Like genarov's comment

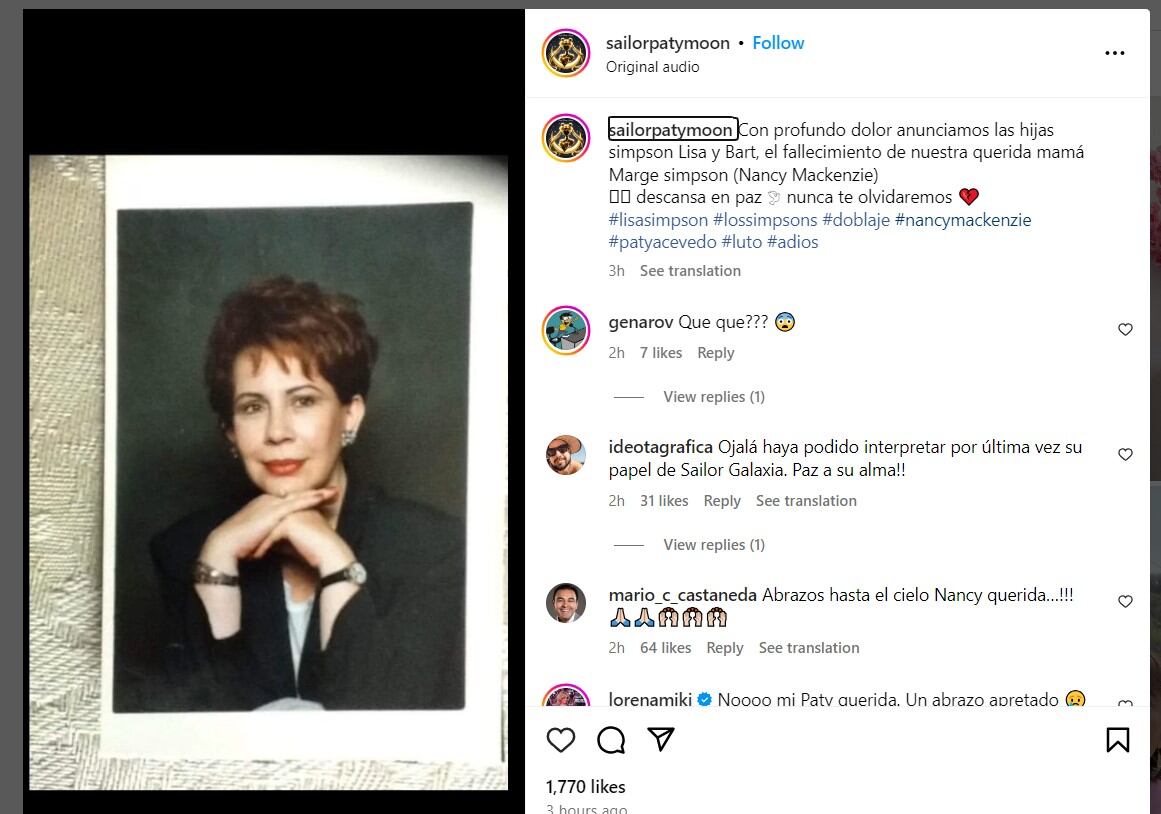click(x=1125, y=329)
